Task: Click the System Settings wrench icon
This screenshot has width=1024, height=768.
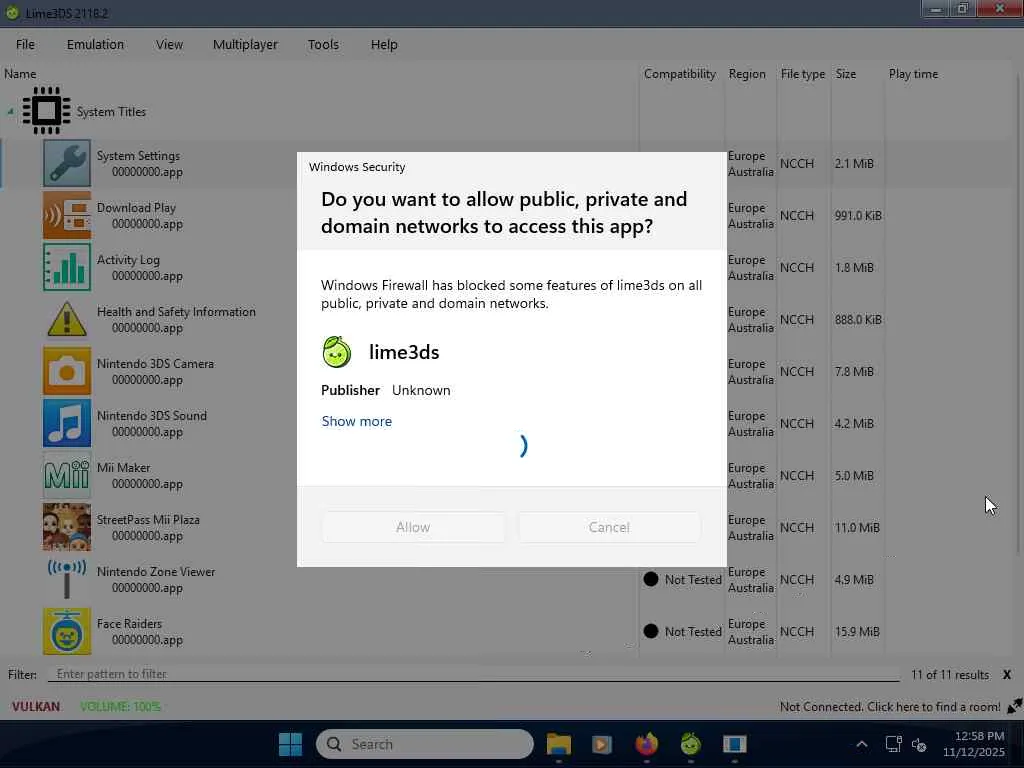Action: (x=67, y=163)
